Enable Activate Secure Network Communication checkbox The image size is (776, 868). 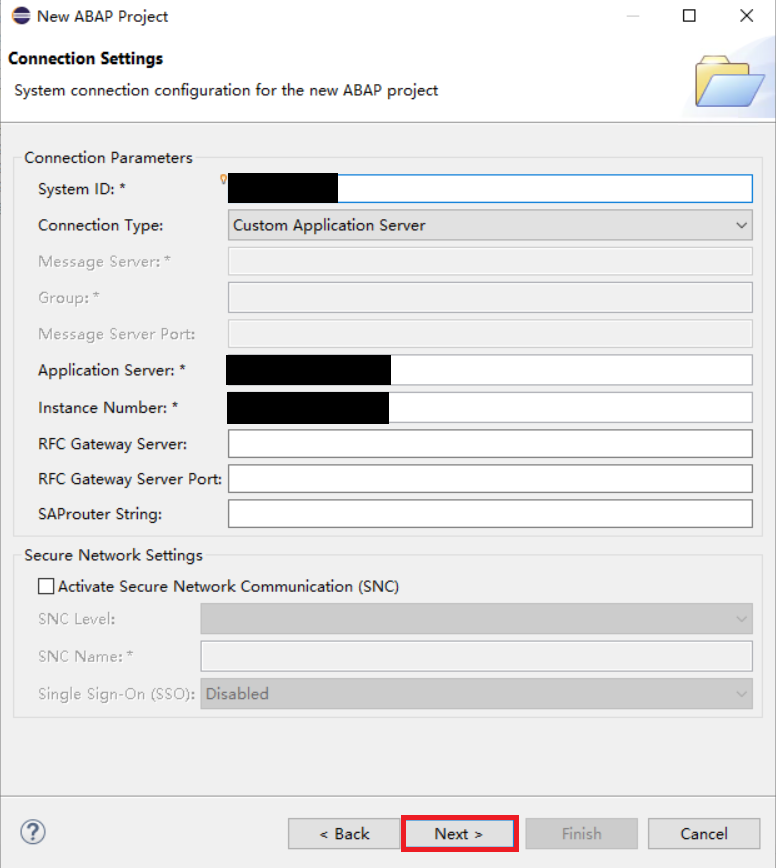pyautogui.click(x=46, y=586)
